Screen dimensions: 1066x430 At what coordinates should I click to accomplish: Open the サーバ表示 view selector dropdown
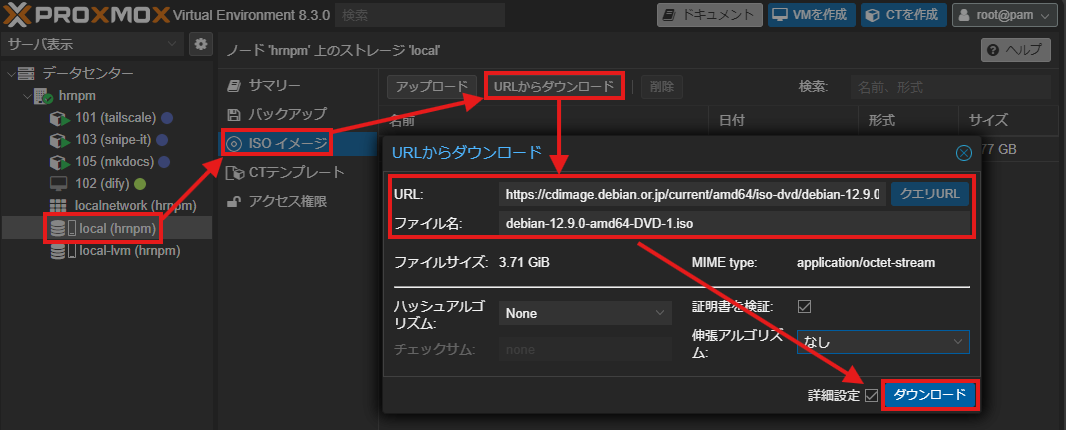point(92,45)
